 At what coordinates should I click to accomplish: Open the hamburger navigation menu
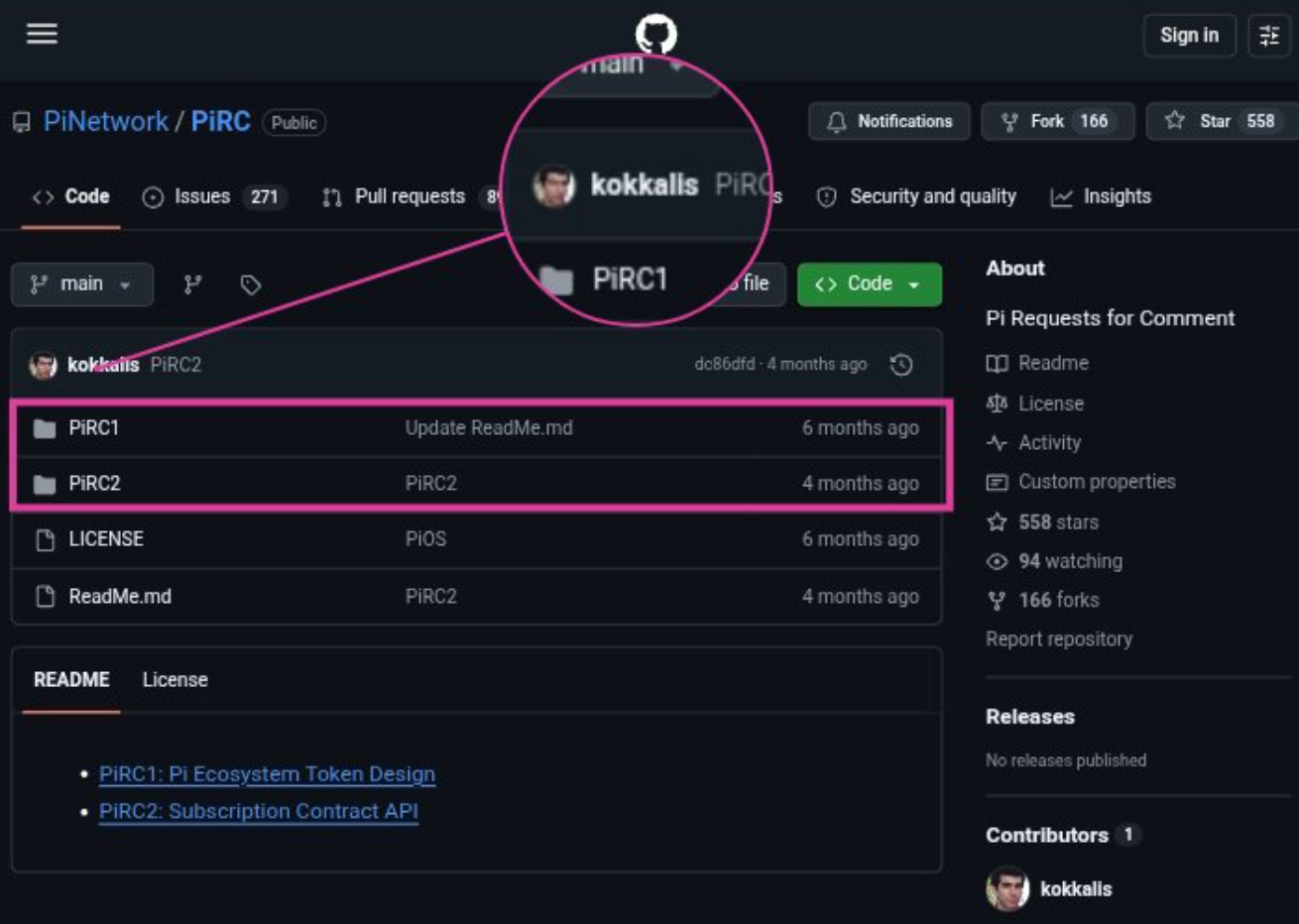tap(42, 34)
